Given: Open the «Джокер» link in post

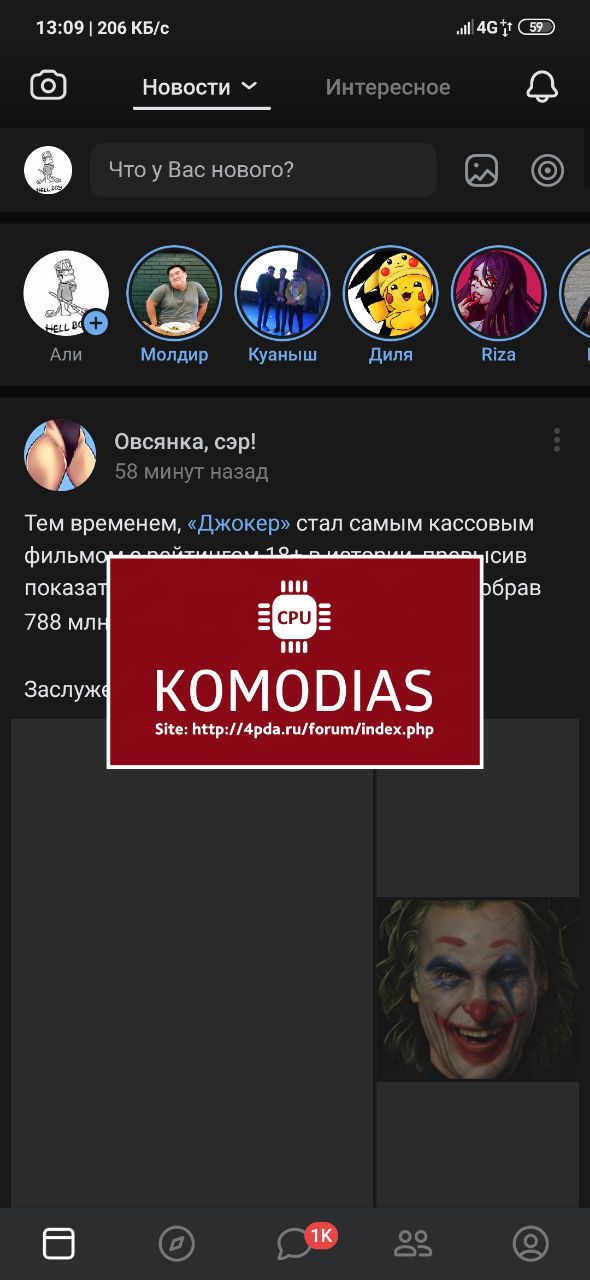Looking at the screenshot, I should [x=239, y=524].
